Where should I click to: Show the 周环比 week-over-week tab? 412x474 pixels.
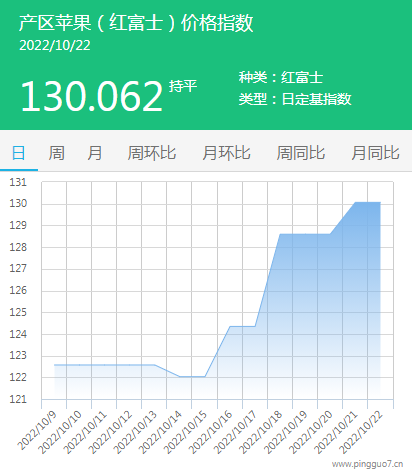click(152, 153)
